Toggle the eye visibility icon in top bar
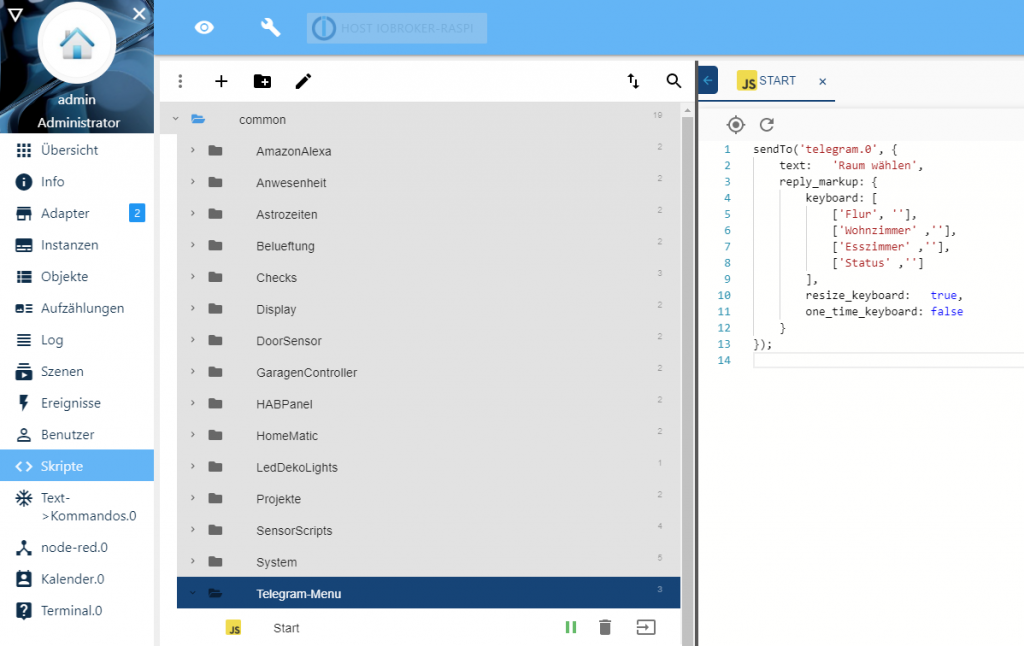This screenshot has height=646, width=1024. [204, 27]
